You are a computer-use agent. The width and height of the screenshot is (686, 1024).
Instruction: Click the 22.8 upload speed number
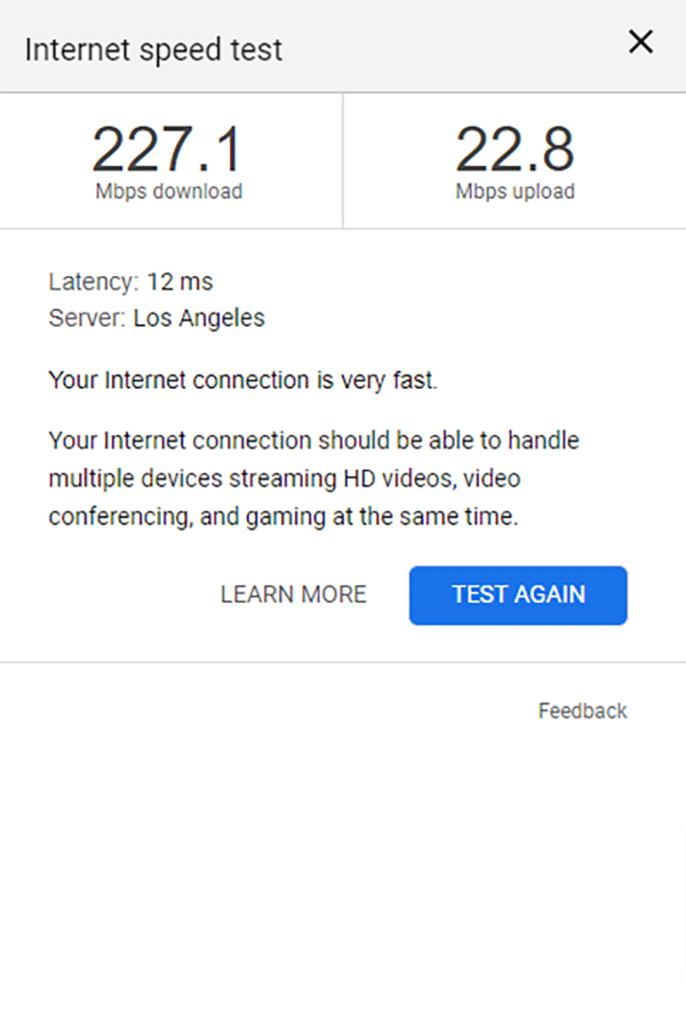[515, 150]
